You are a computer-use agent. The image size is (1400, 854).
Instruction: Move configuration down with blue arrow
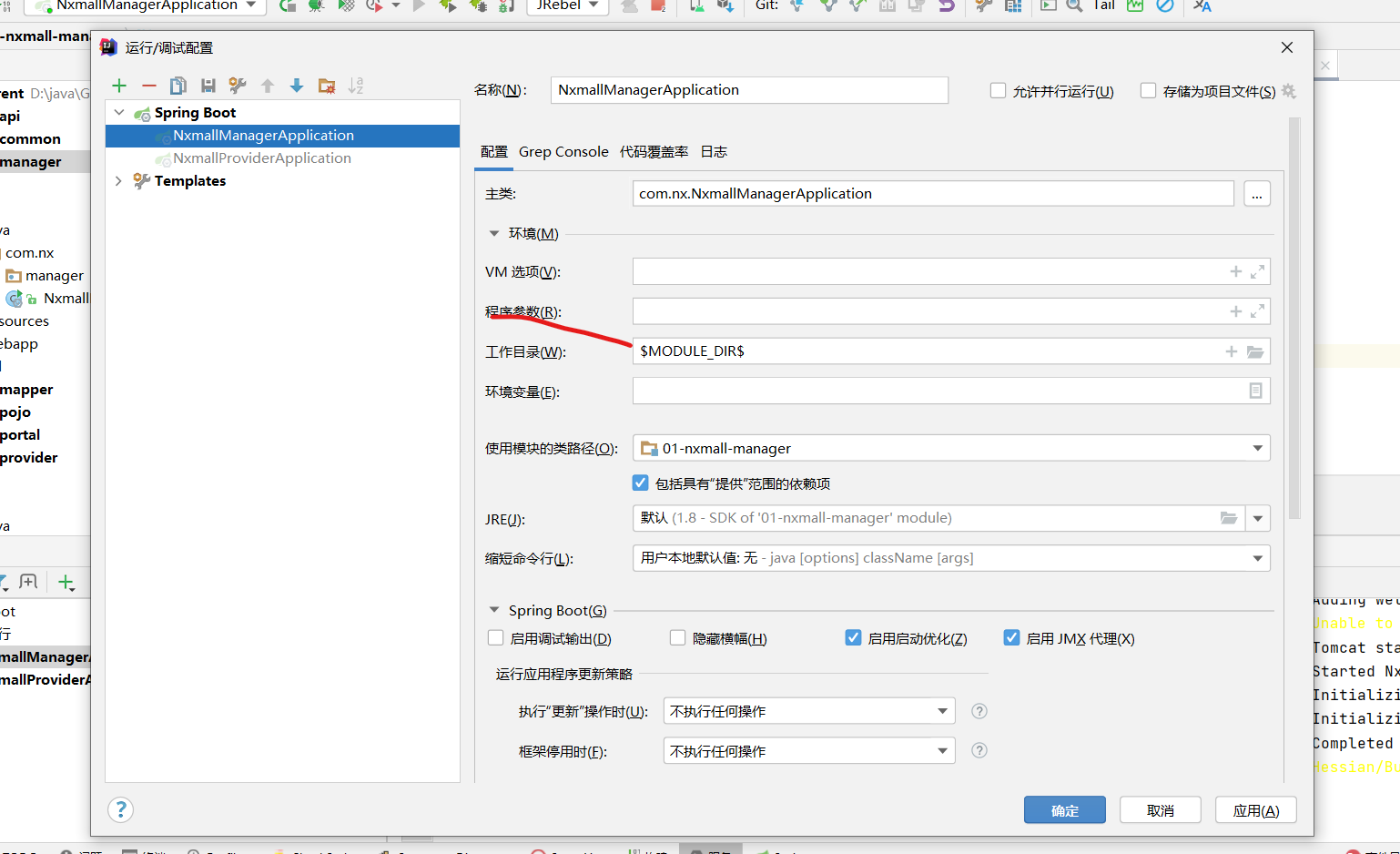(297, 86)
